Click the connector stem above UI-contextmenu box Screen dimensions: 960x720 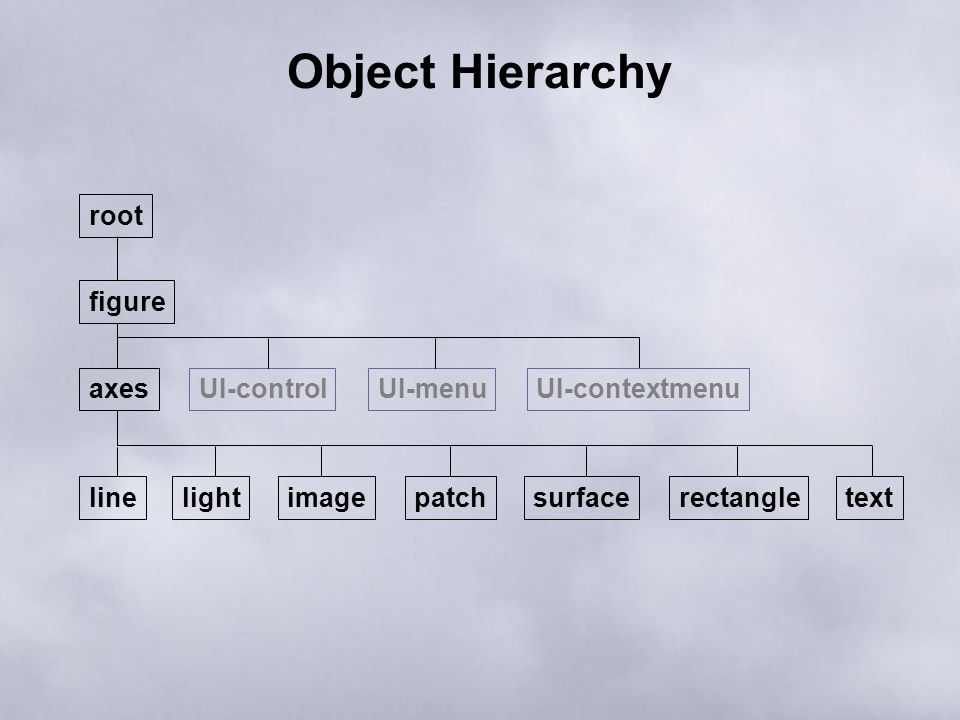tap(639, 353)
